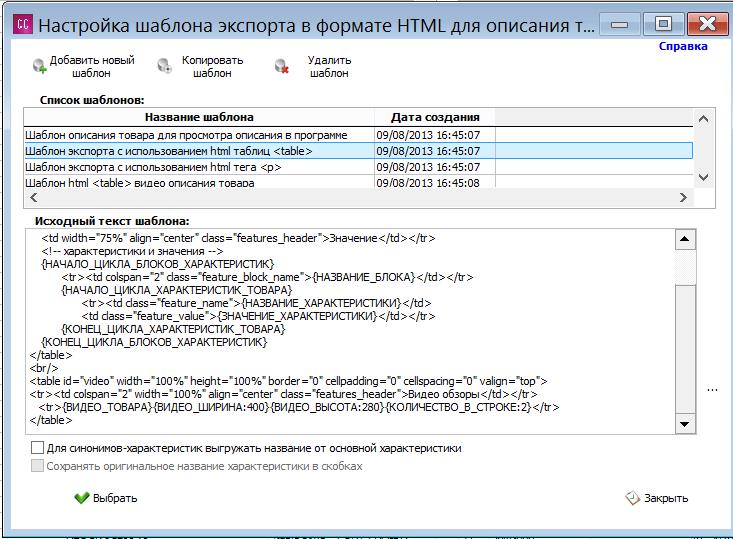Click the Копировать шаблон label

212,66
